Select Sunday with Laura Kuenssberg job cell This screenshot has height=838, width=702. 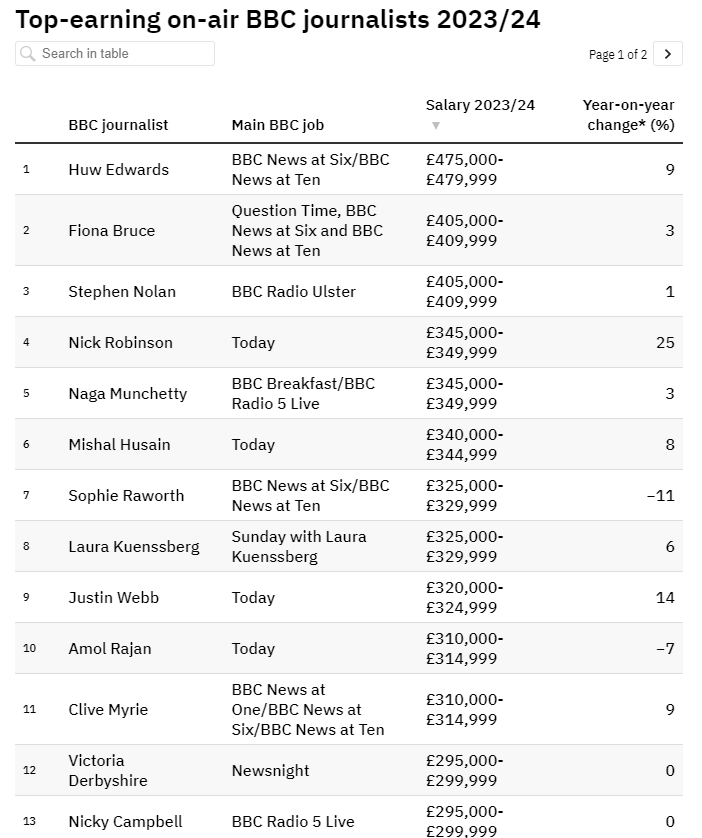click(x=298, y=547)
